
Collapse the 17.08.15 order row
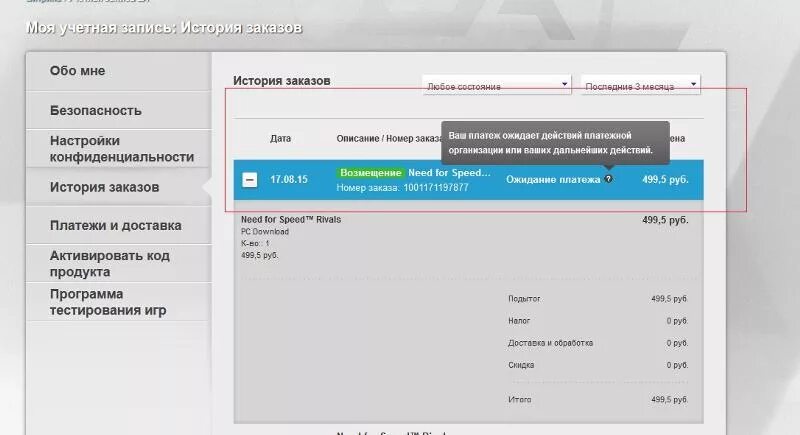pyautogui.click(x=249, y=180)
